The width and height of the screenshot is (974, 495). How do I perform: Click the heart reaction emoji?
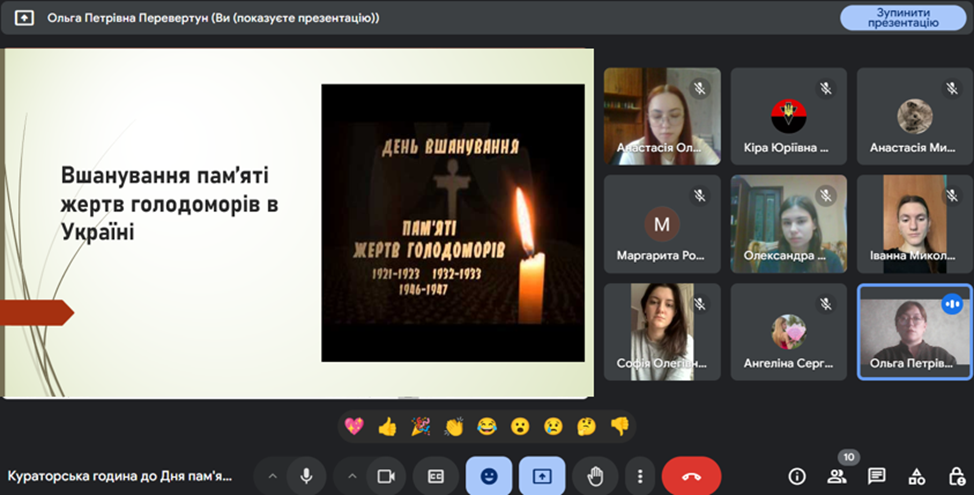(x=354, y=427)
